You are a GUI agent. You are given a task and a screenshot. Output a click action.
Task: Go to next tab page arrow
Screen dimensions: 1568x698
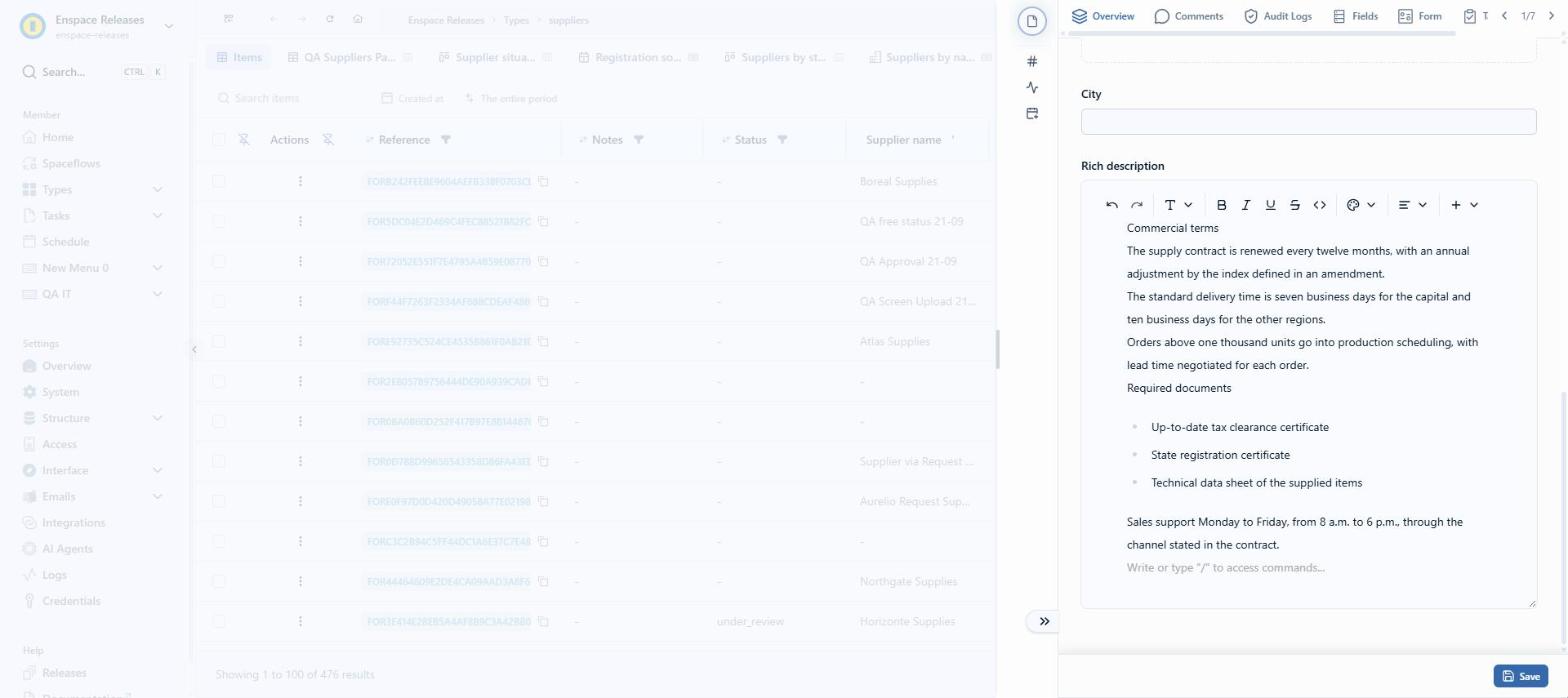(1551, 16)
